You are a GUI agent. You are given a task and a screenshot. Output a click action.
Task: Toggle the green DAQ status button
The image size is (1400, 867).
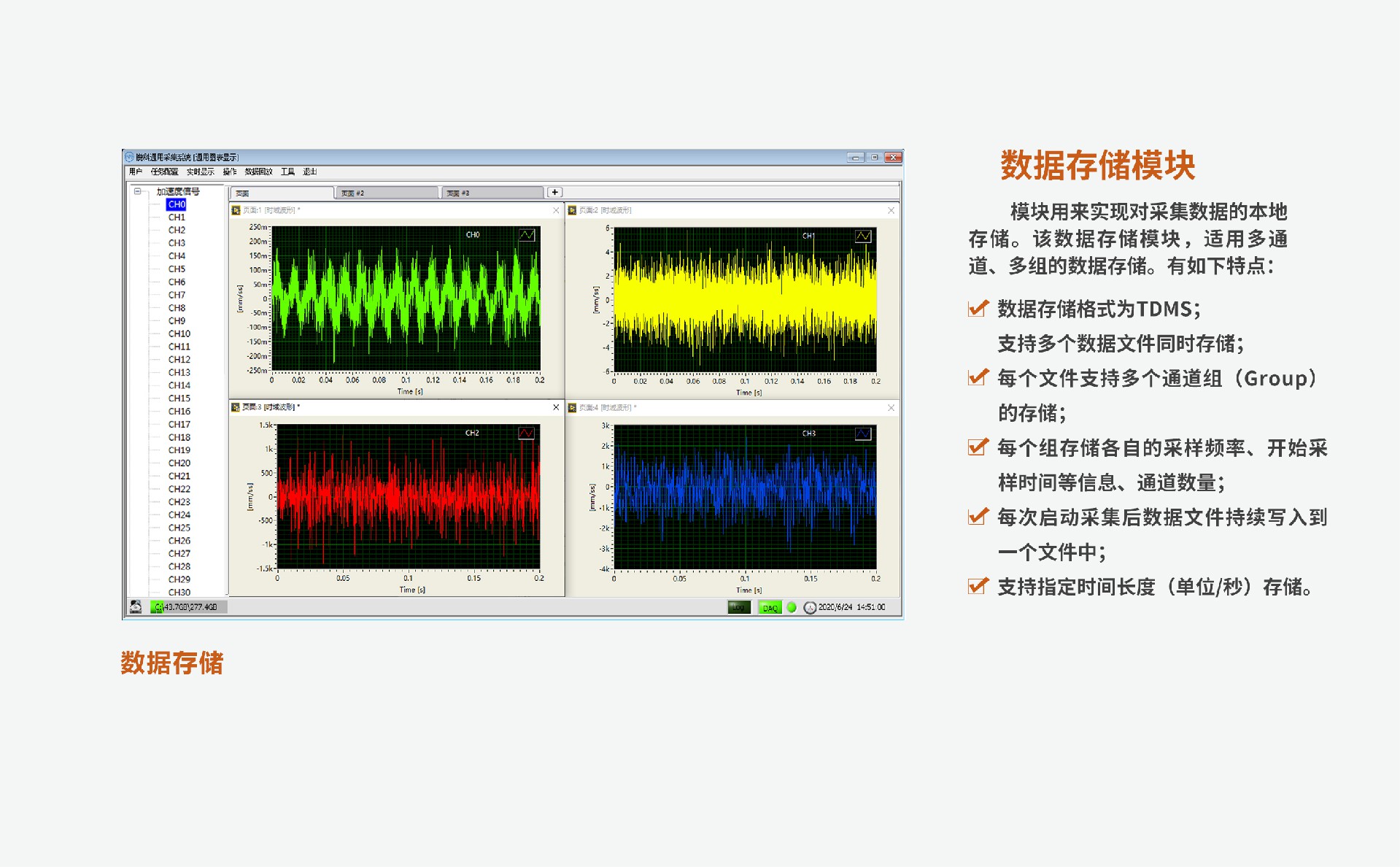point(769,607)
